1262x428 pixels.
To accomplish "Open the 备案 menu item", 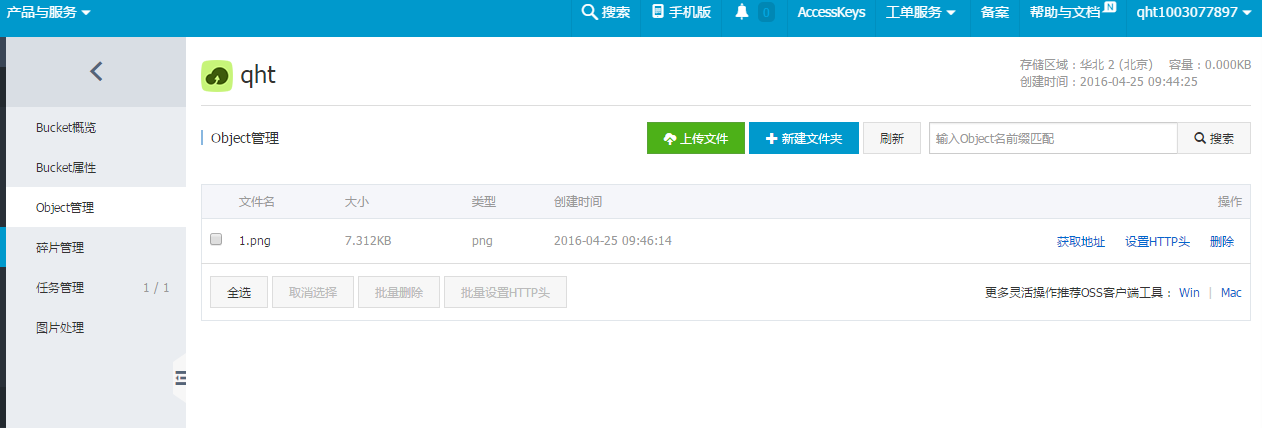I will tap(995, 13).
